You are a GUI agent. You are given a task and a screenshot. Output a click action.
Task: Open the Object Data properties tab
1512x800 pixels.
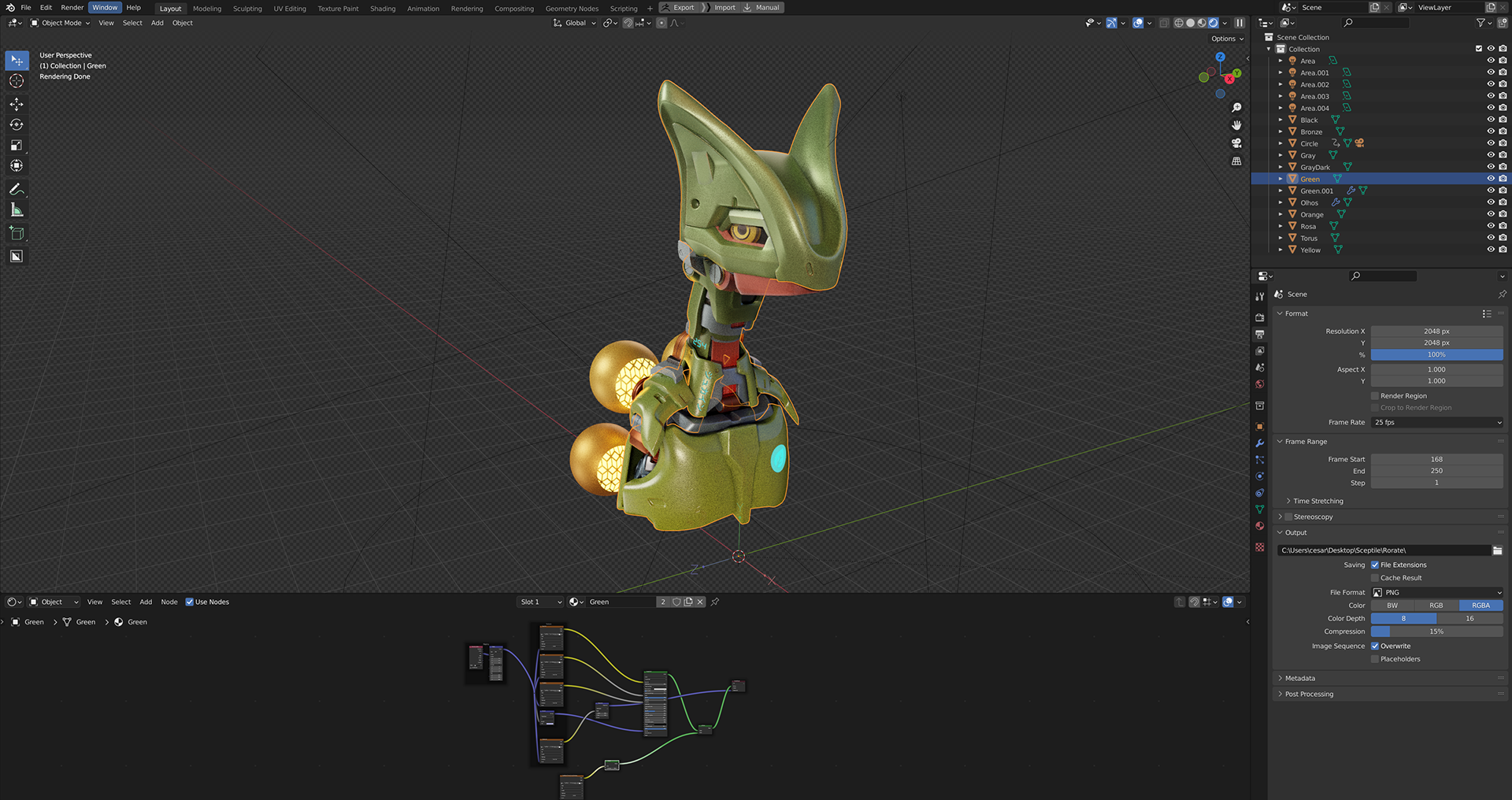(1260, 509)
